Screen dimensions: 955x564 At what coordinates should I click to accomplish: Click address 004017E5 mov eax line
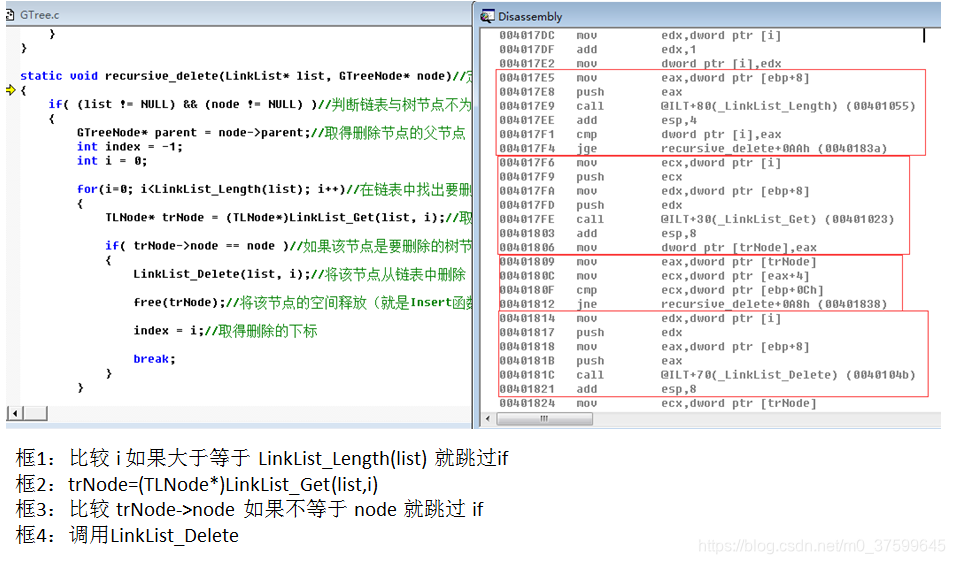click(654, 78)
